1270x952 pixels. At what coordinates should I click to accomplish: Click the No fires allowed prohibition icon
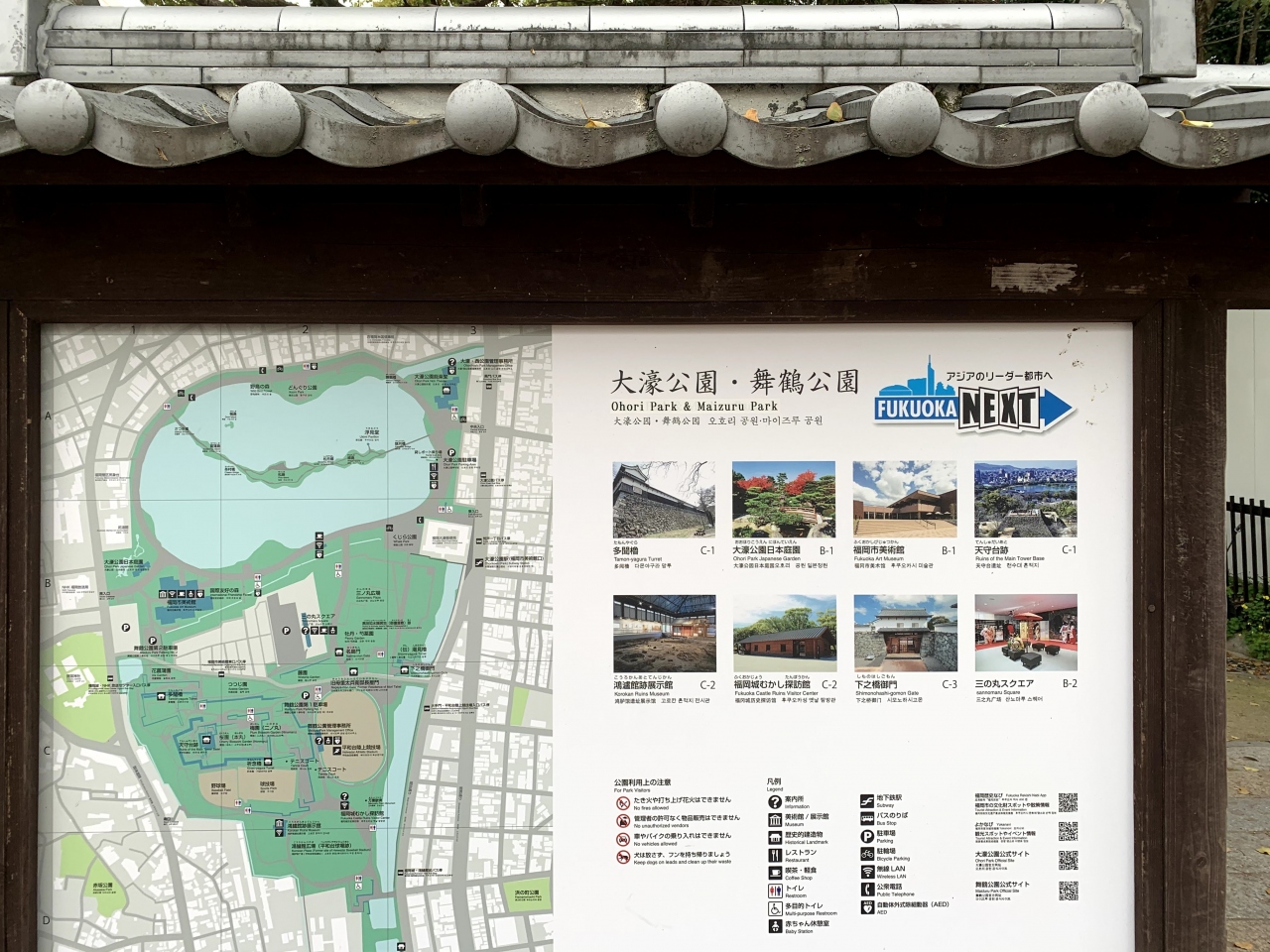[x=623, y=803]
